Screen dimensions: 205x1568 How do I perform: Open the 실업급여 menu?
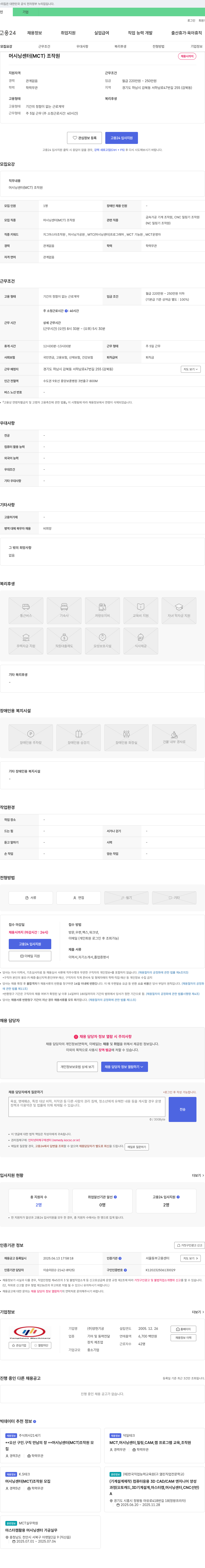102,33
